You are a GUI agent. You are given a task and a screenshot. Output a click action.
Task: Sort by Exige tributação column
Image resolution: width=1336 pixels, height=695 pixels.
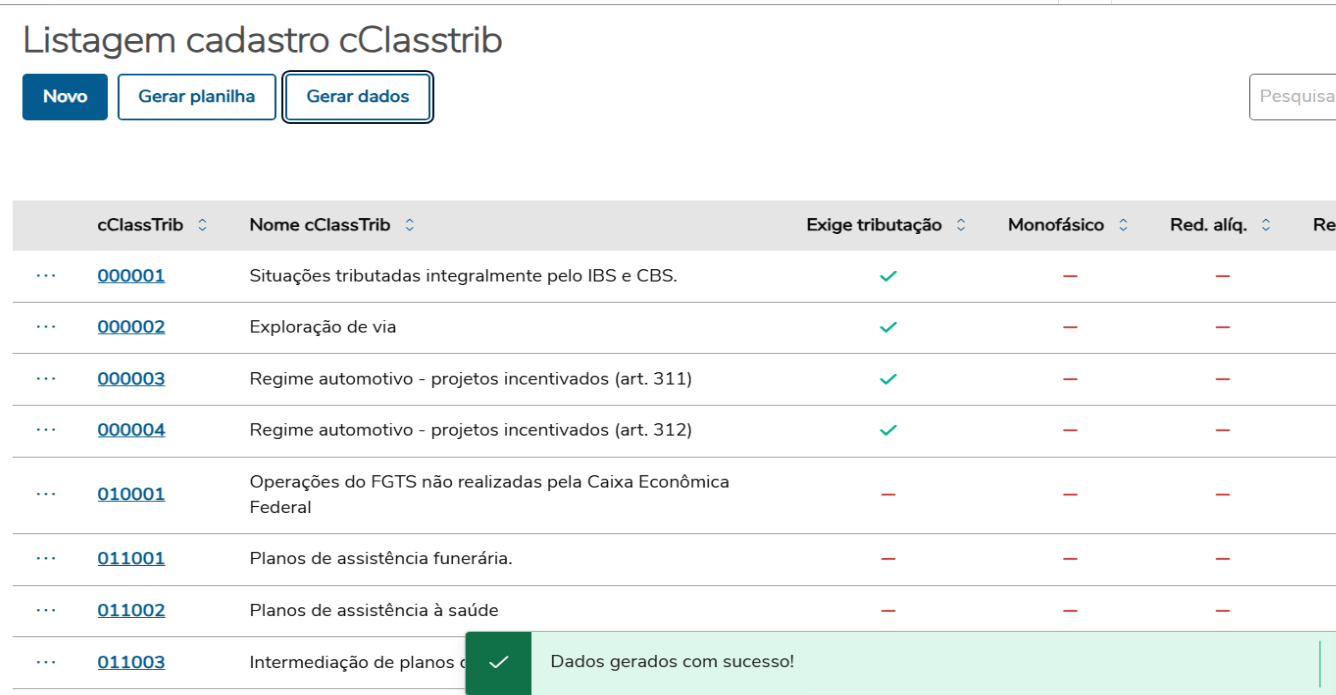tap(961, 226)
